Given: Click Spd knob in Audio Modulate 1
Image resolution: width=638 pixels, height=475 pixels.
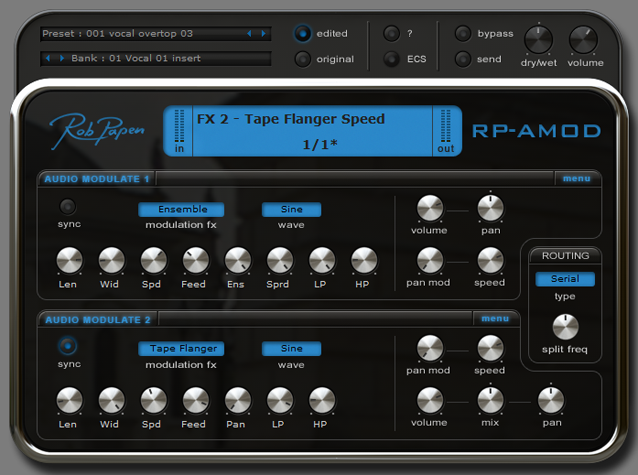Looking at the screenshot, I should pos(153,260).
